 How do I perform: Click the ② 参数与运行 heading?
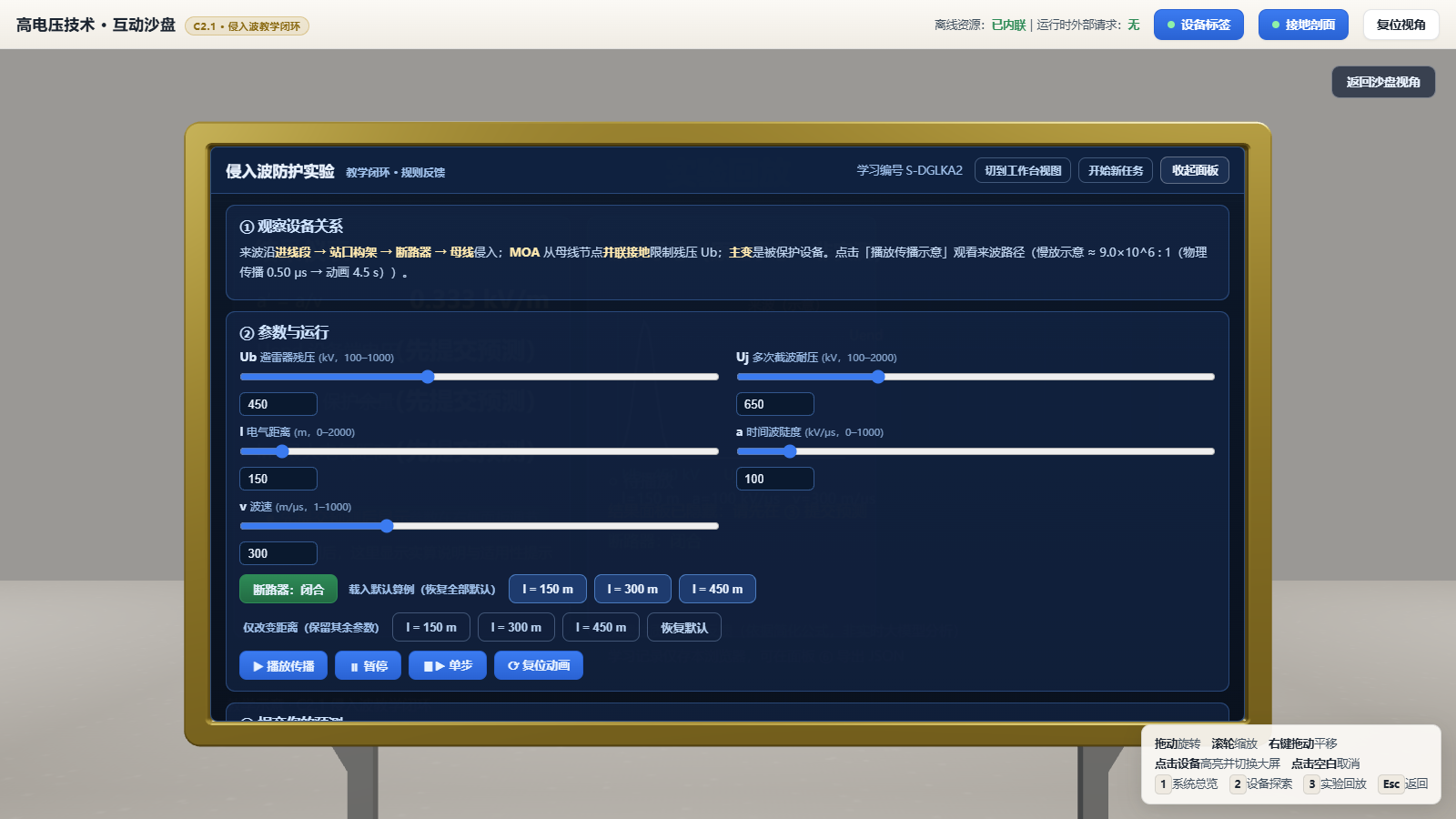pos(284,332)
